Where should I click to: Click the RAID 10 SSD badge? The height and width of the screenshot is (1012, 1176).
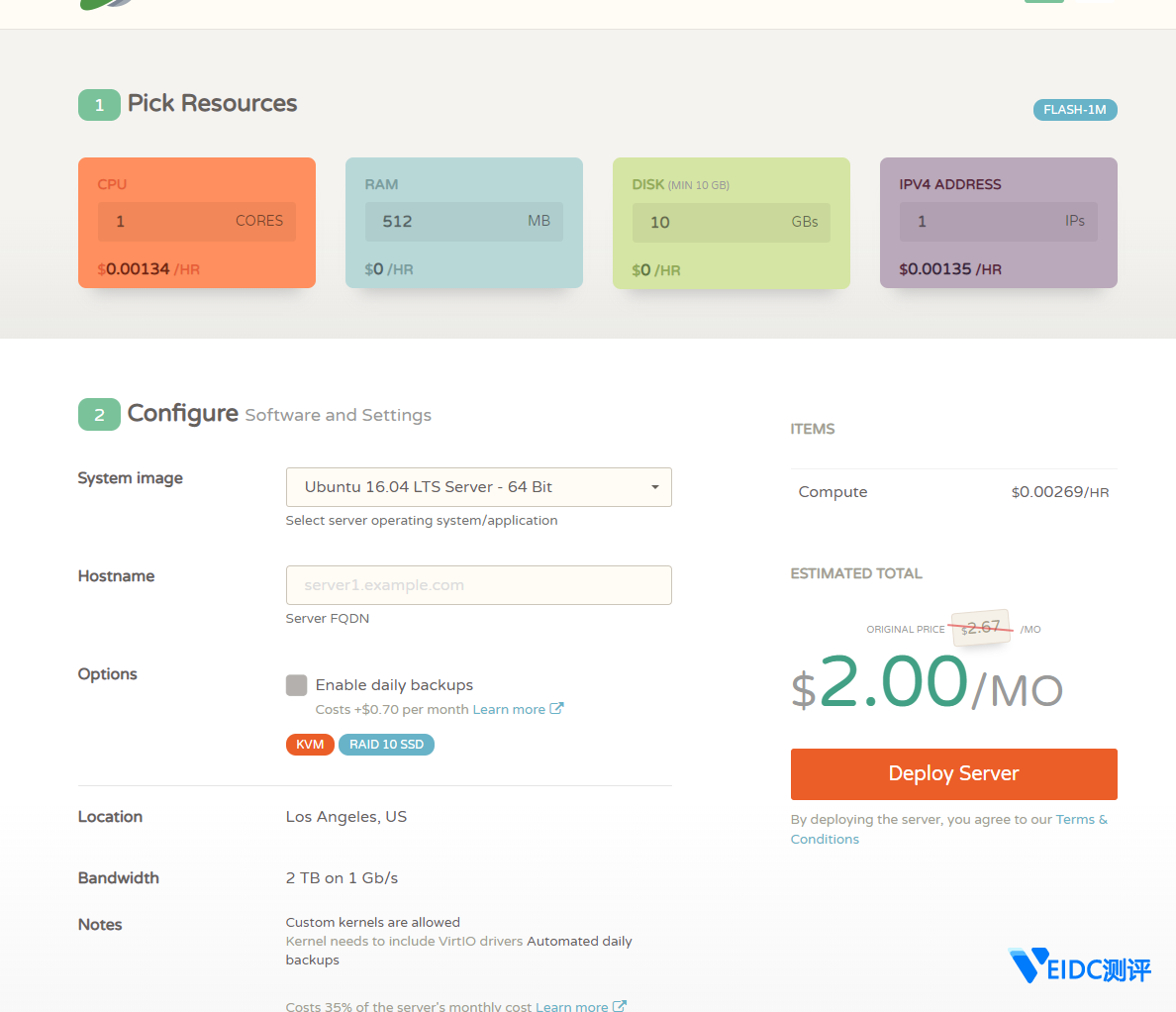(x=386, y=745)
